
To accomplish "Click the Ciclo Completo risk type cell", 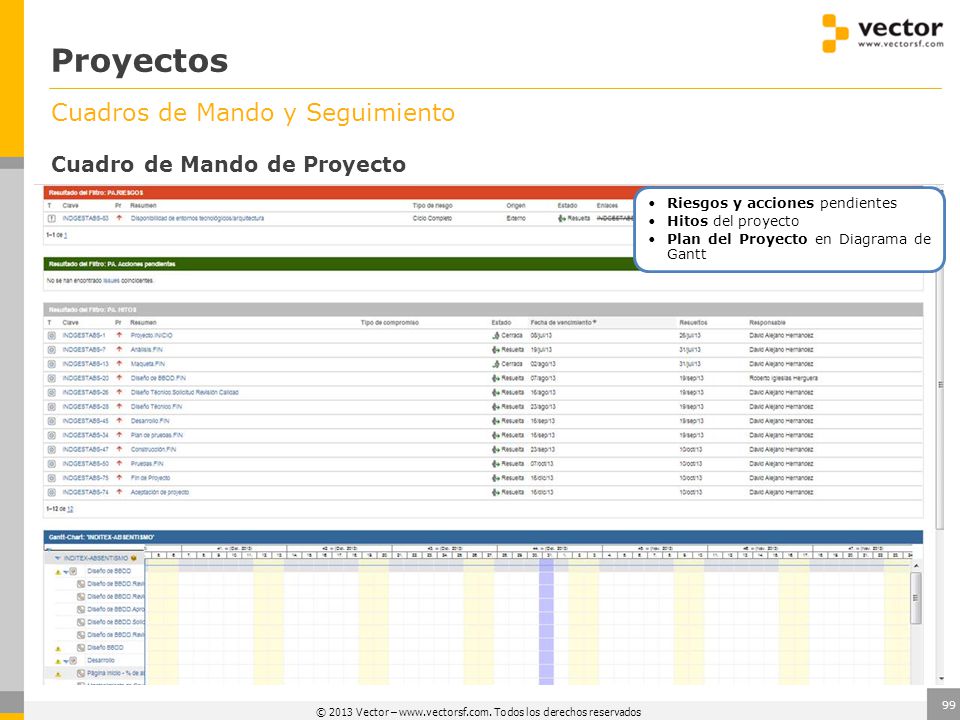I will (x=432, y=219).
